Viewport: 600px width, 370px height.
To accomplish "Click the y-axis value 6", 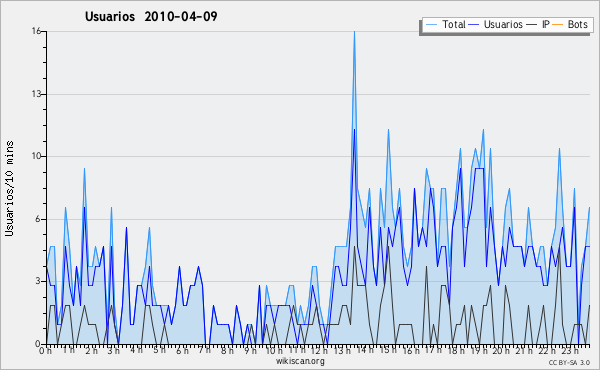I will [x=38, y=219].
